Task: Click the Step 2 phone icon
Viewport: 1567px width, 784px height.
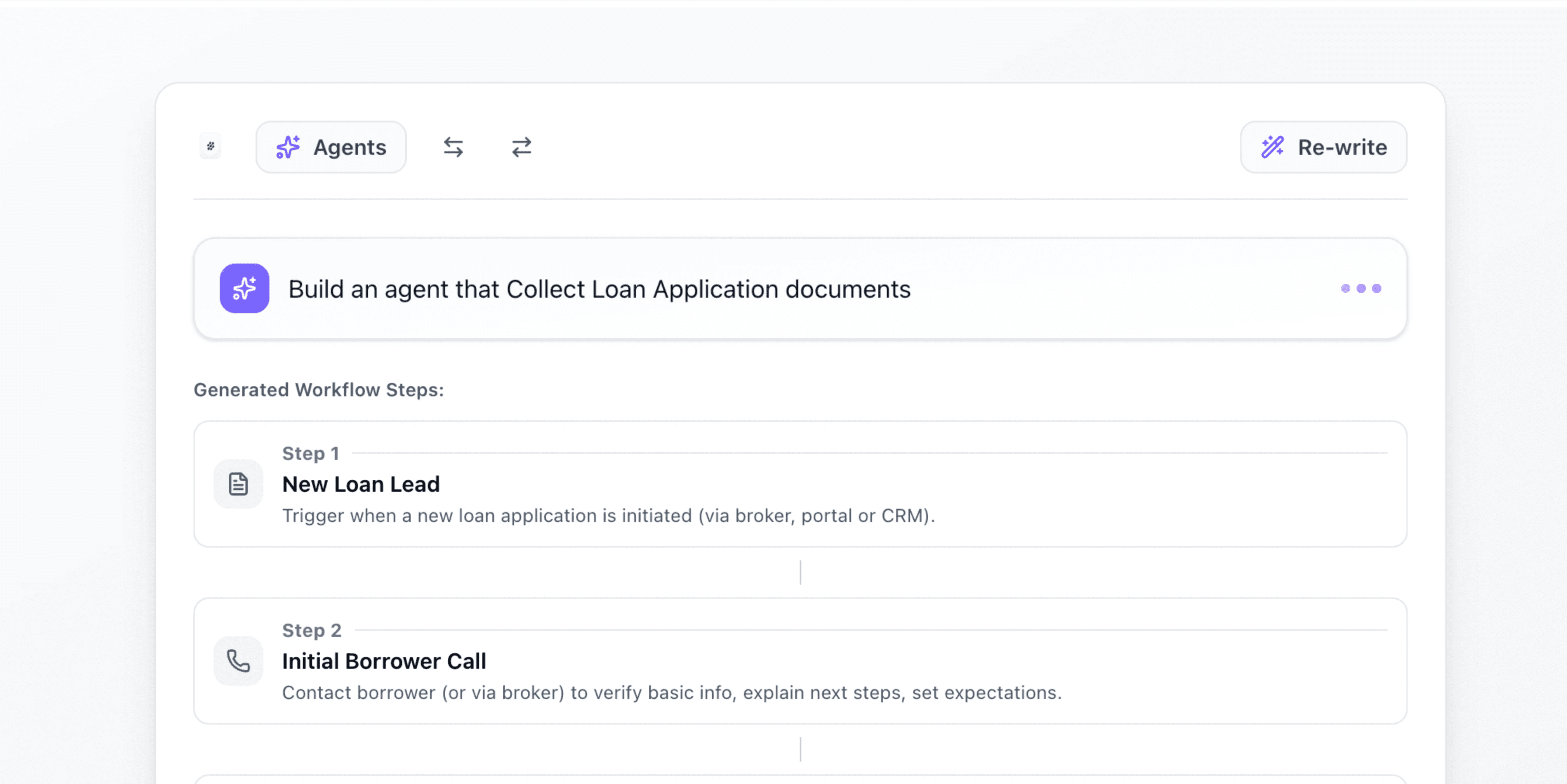Action: pyautogui.click(x=238, y=661)
